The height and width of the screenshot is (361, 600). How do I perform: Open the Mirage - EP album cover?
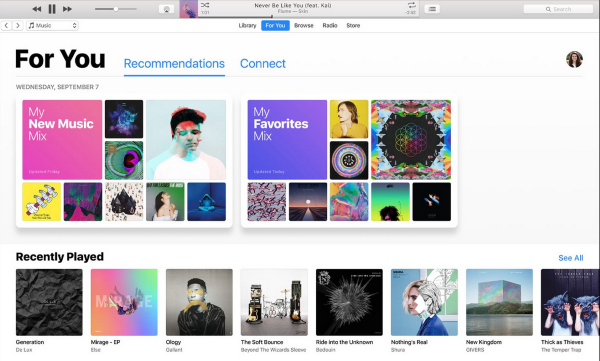(x=124, y=302)
